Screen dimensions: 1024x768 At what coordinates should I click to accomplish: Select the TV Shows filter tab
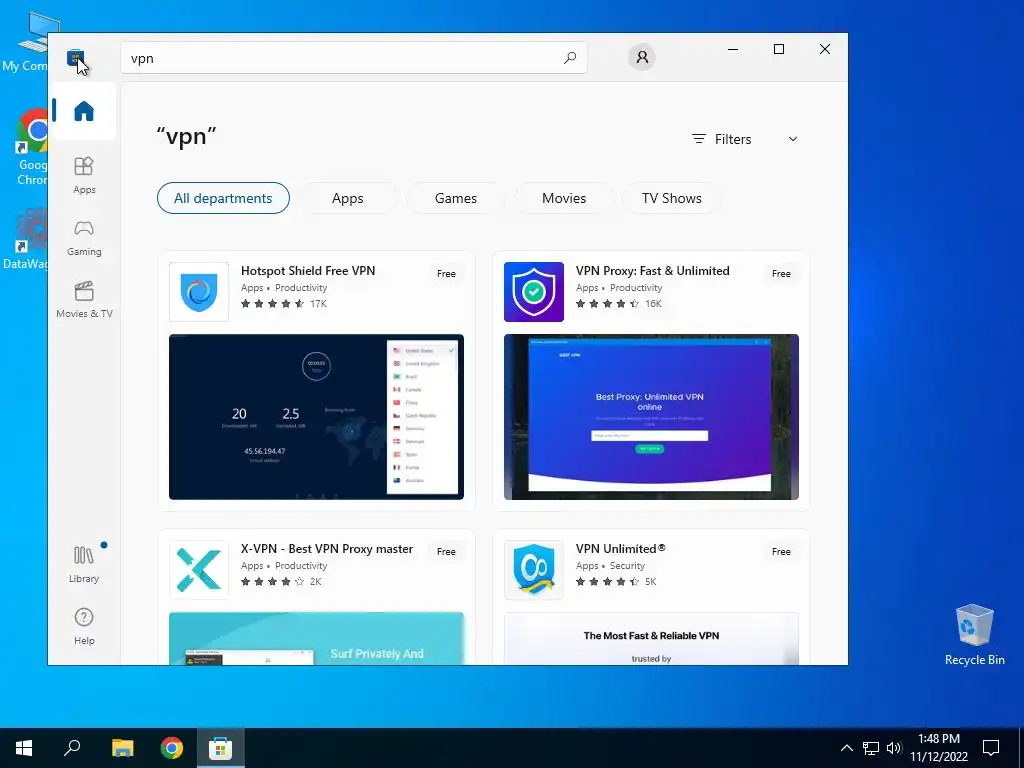(671, 198)
